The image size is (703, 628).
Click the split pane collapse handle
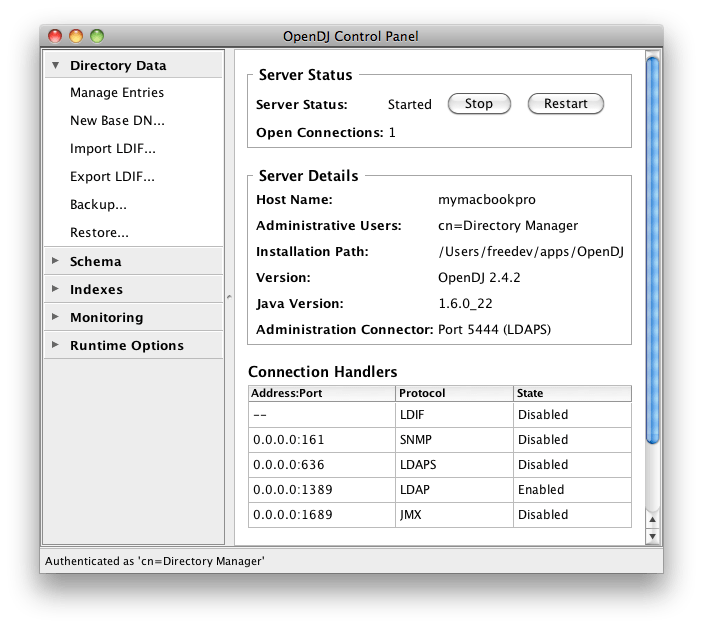point(229,297)
